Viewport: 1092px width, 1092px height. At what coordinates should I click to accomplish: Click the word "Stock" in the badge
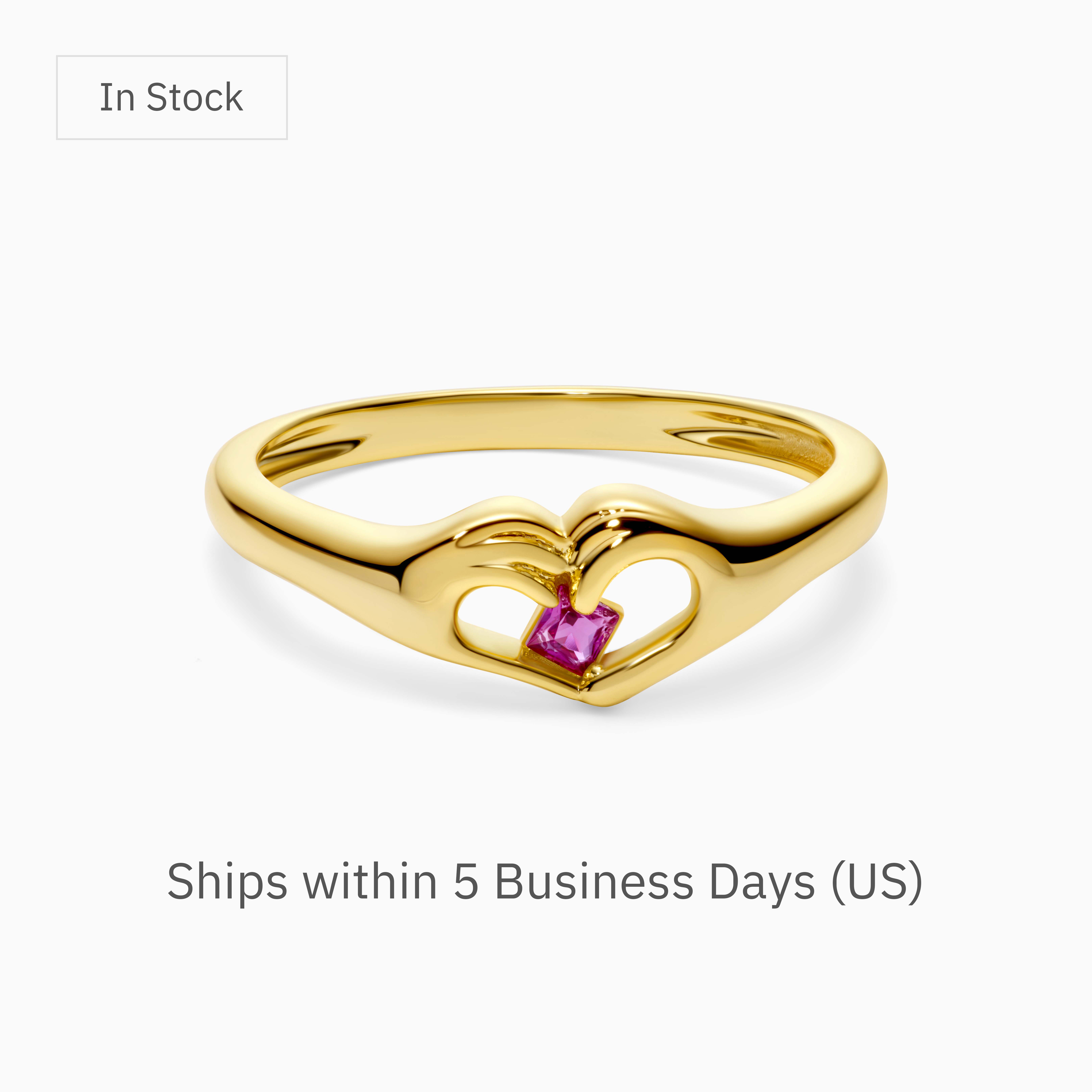pyautogui.click(x=194, y=97)
